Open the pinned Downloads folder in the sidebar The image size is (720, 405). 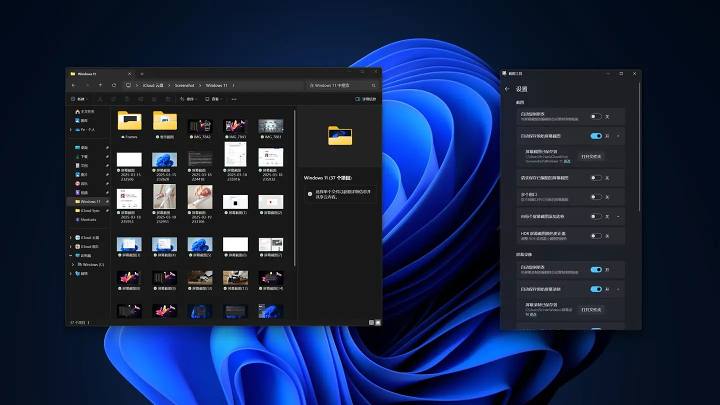81,157
